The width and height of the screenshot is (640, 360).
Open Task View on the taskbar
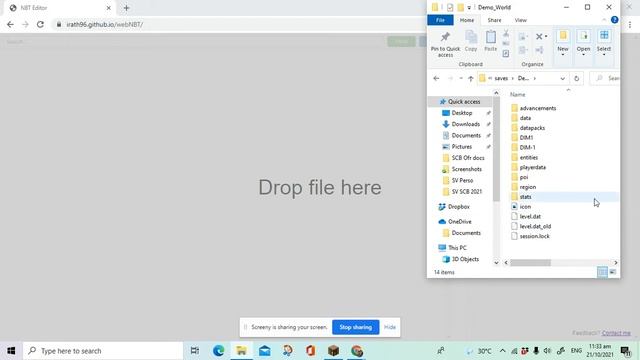point(195,351)
